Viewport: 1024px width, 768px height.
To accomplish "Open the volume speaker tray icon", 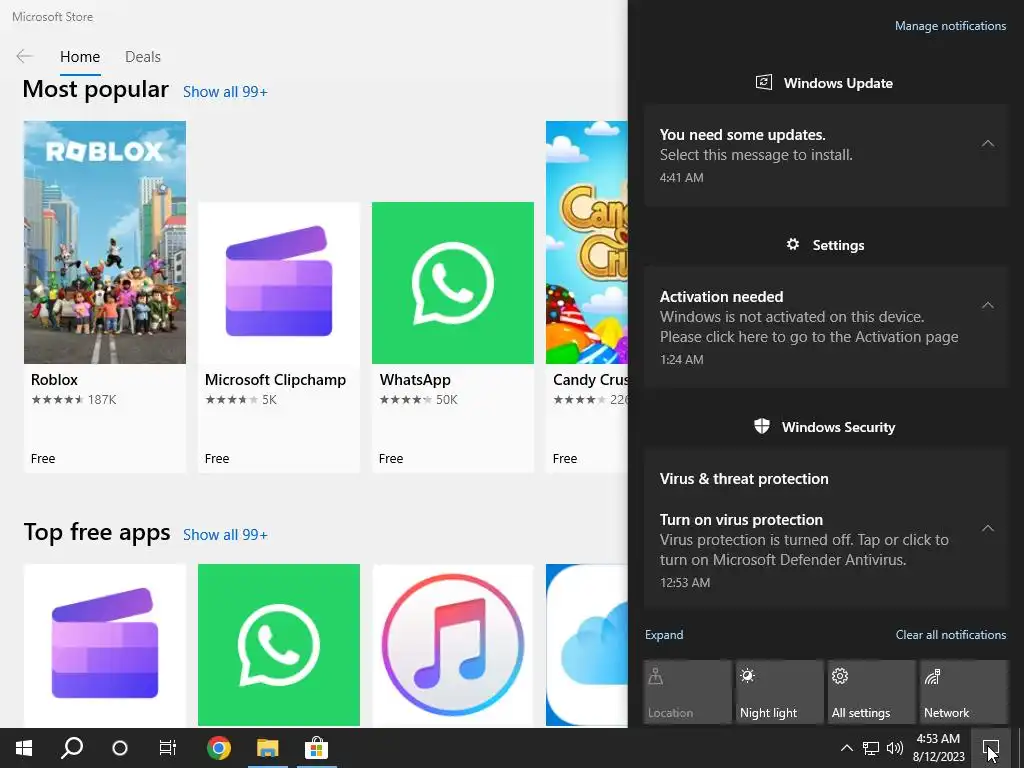I will pyautogui.click(x=895, y=748).
